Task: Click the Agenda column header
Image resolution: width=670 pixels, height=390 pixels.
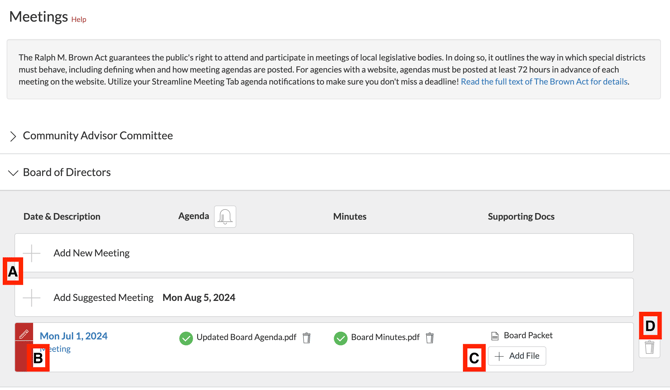Action: [x=194, y=216]
